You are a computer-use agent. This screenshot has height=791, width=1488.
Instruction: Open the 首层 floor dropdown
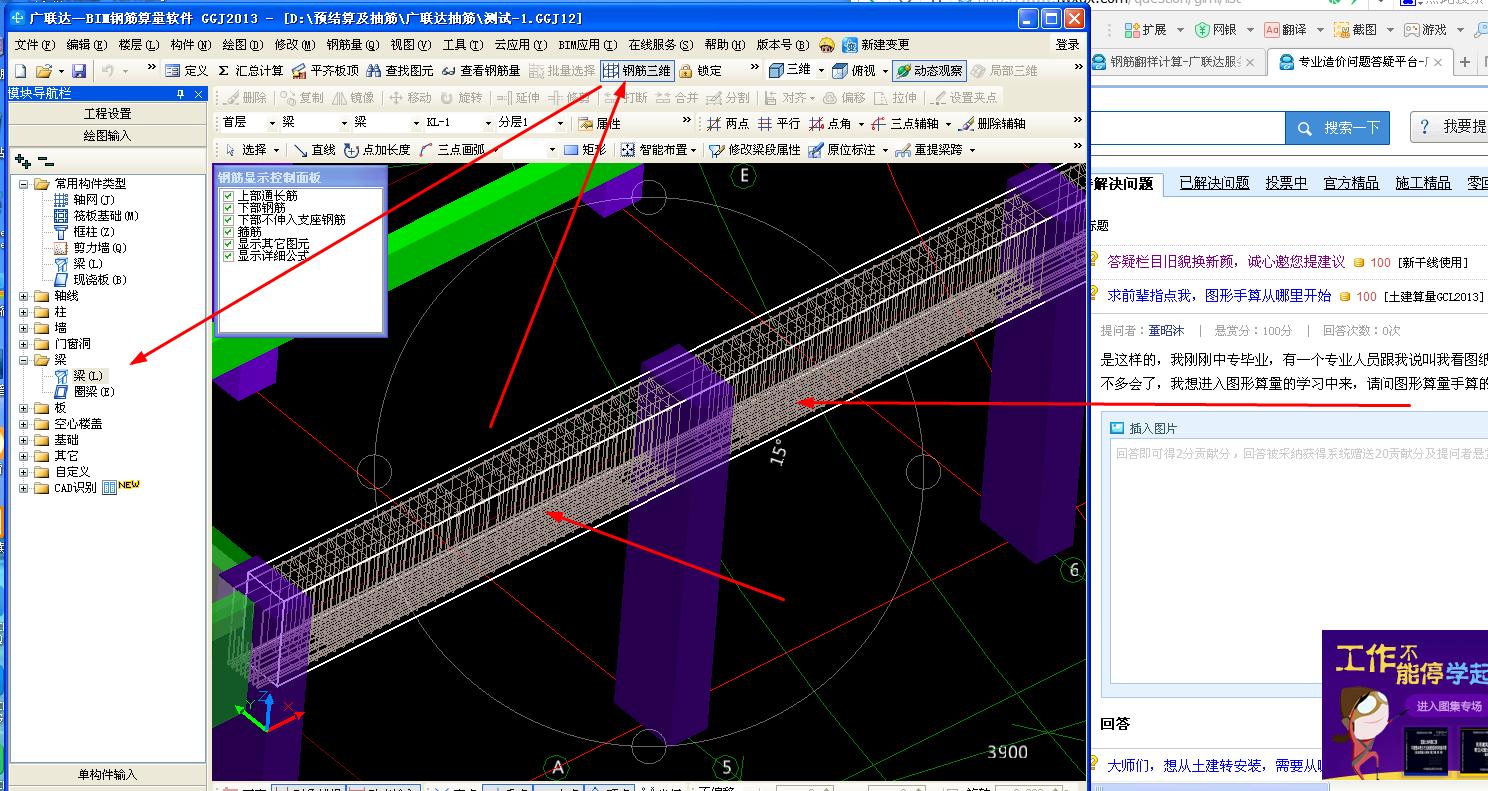272,123
